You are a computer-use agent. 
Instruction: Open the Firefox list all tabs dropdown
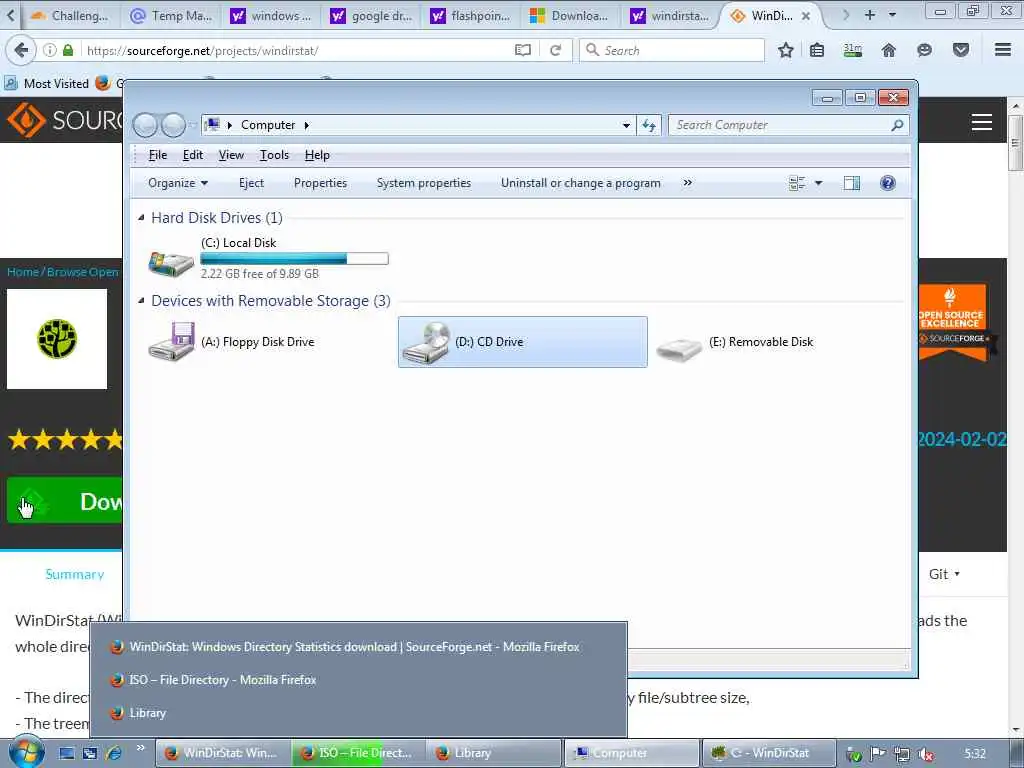(892, 14)
